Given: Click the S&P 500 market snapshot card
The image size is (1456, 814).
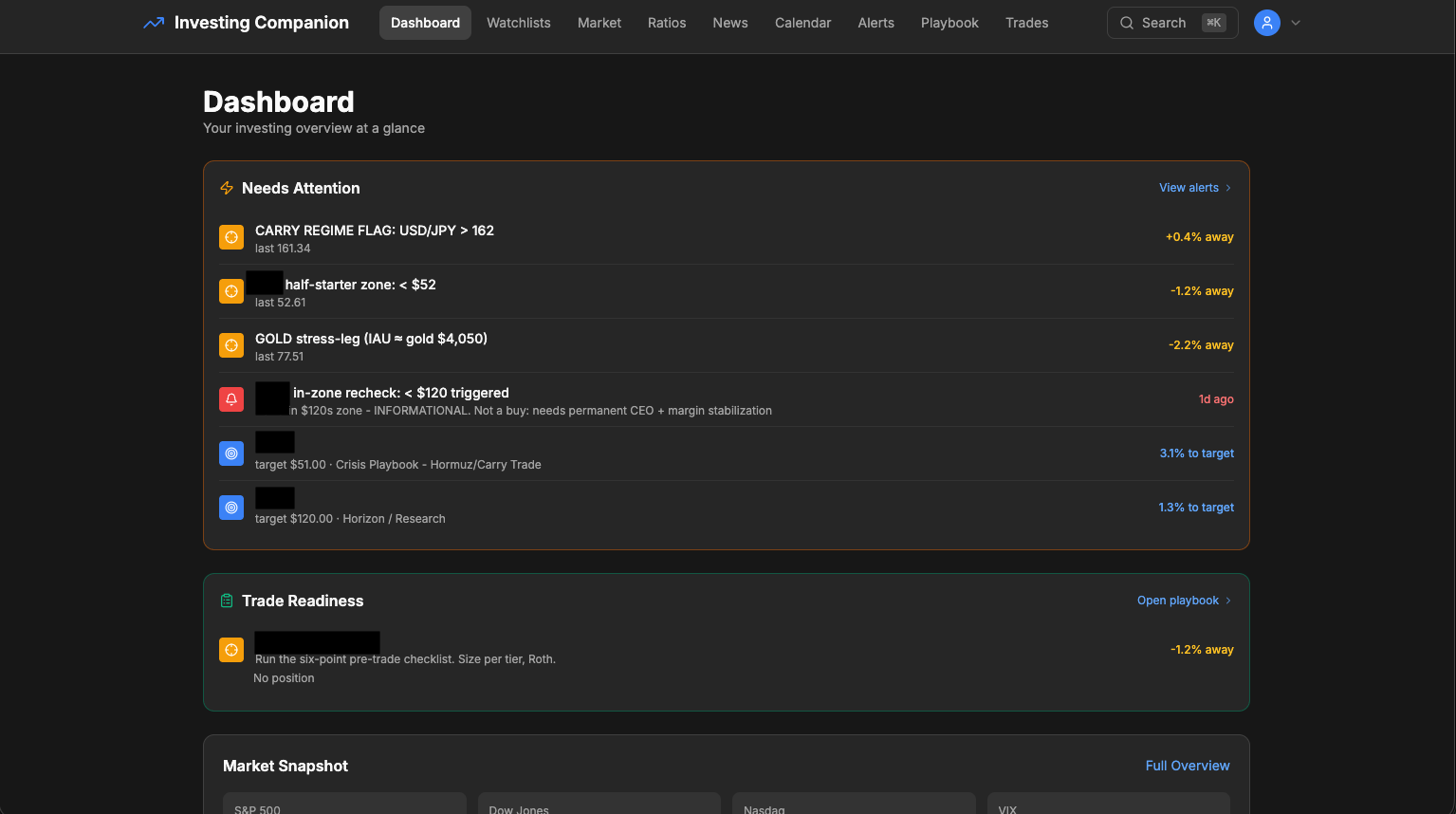Looking at the screenshot, I should pyautogui.click(x=344, y=803).
